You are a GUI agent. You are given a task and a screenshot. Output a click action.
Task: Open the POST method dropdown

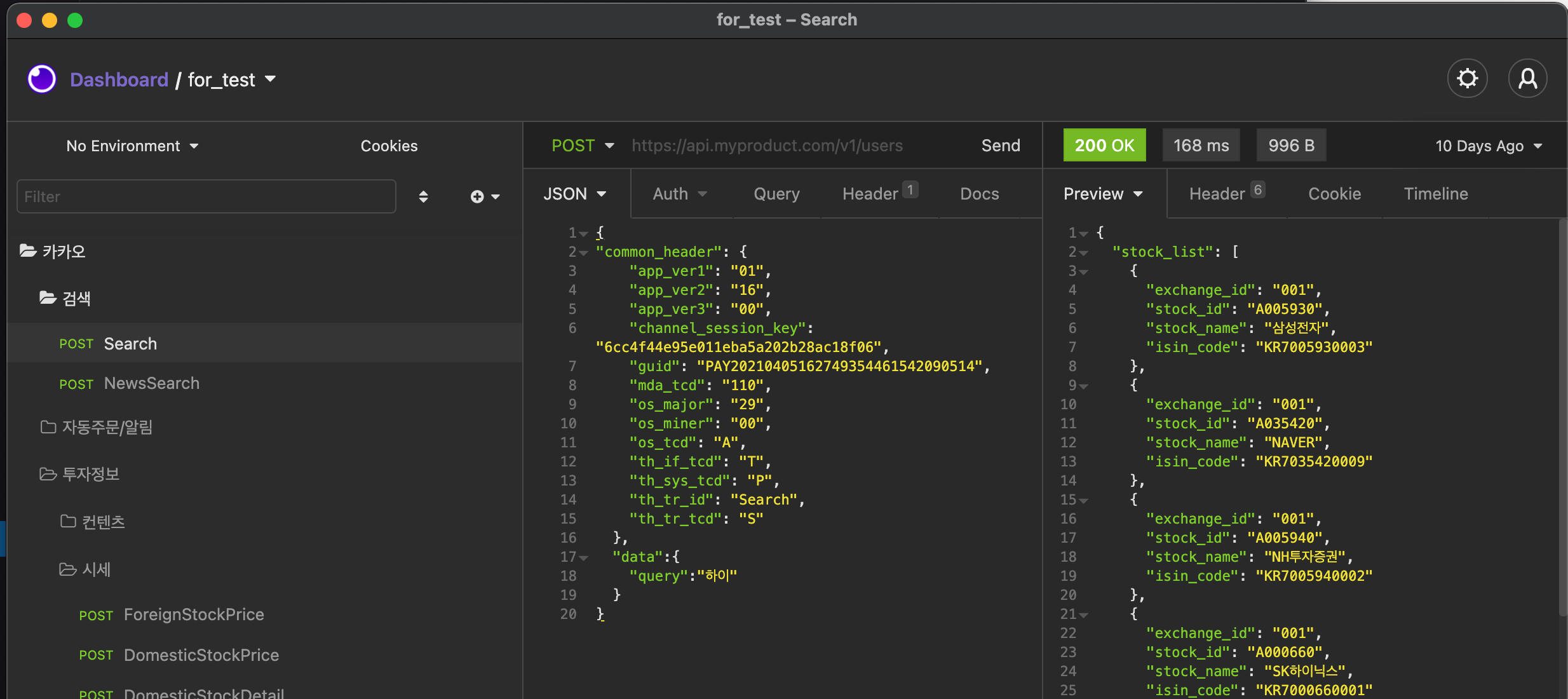pos(582,146)
